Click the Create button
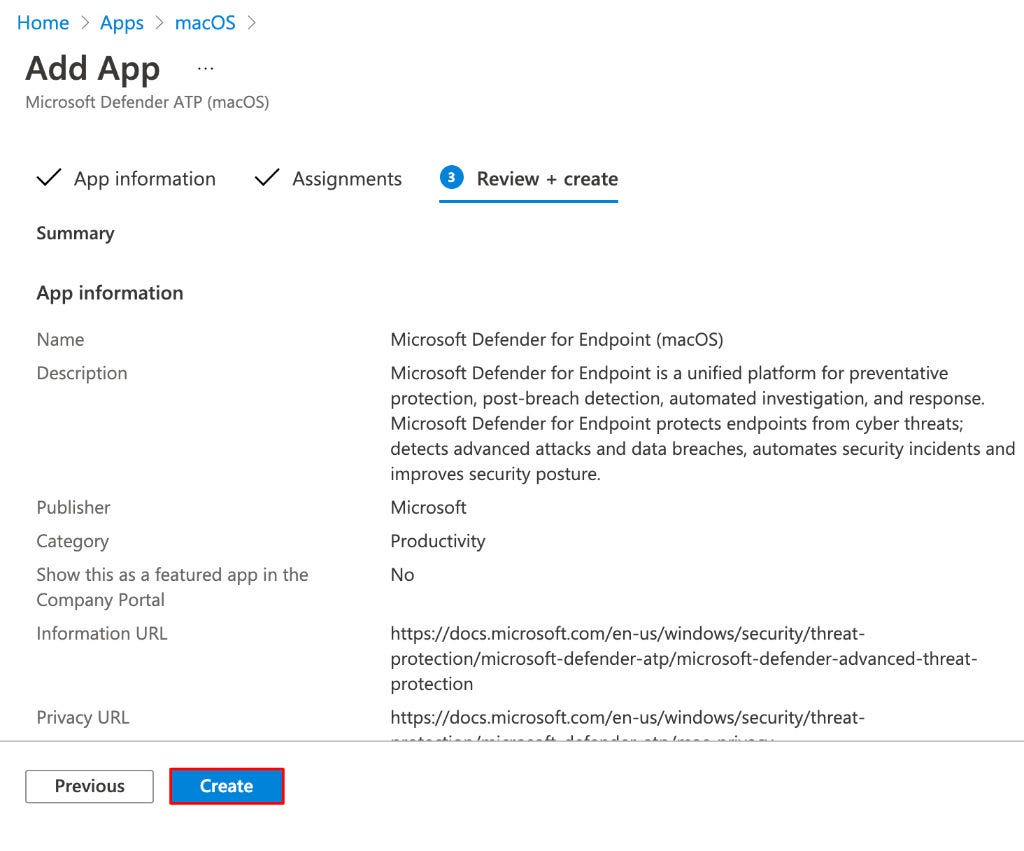This screenshot has width=1024, height=851. pos(227,786)
